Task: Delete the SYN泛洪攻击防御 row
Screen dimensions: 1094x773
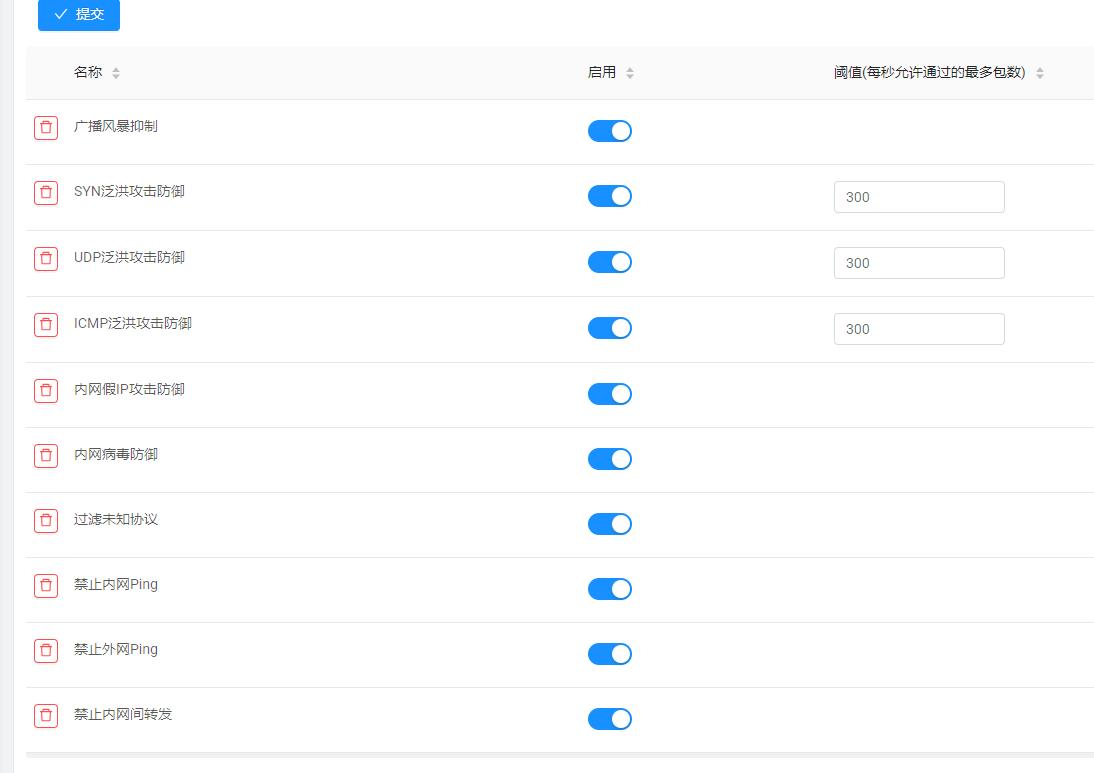Action: click(46, 193)
